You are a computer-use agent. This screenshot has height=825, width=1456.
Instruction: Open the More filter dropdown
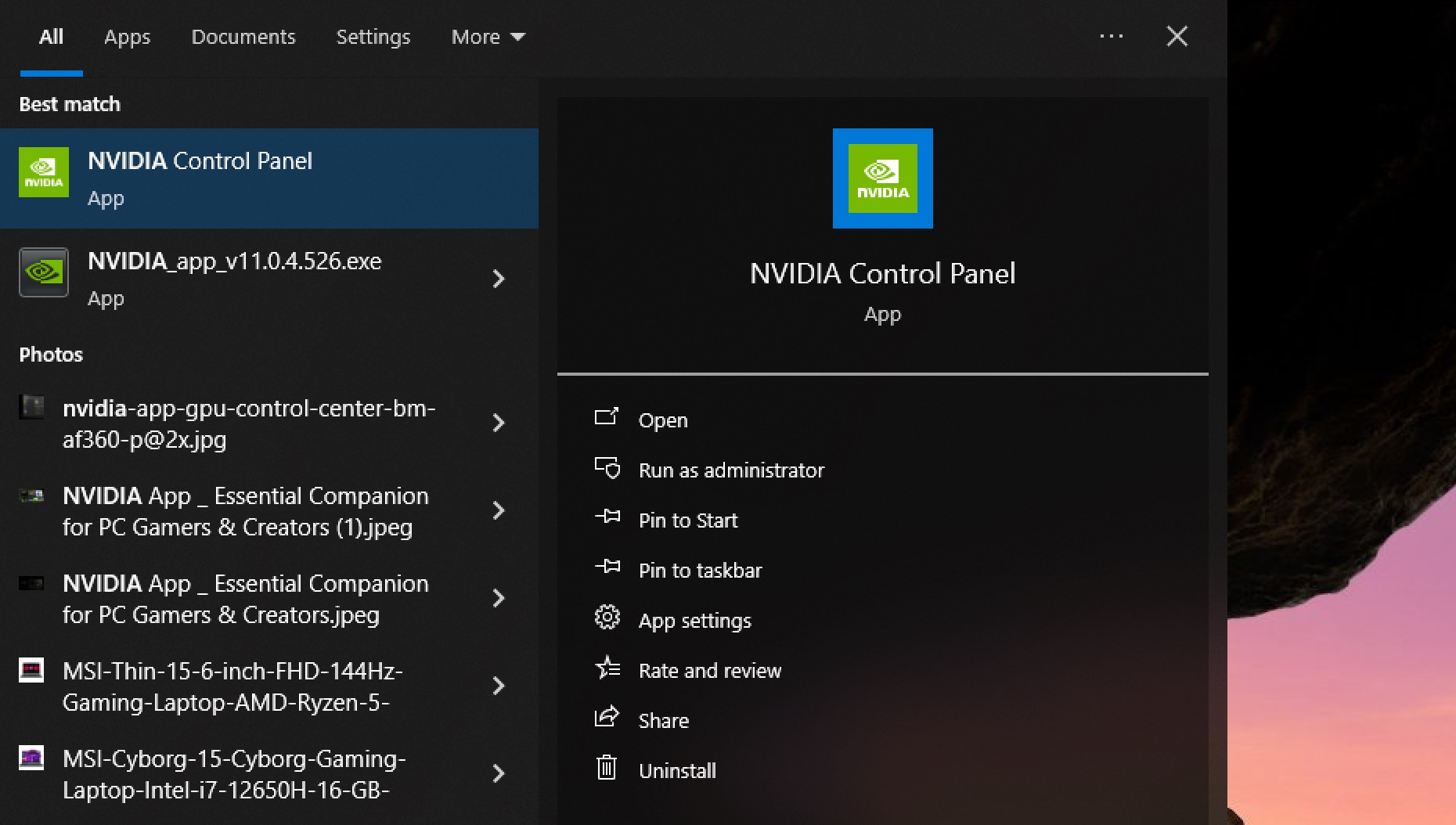[487, 37]
